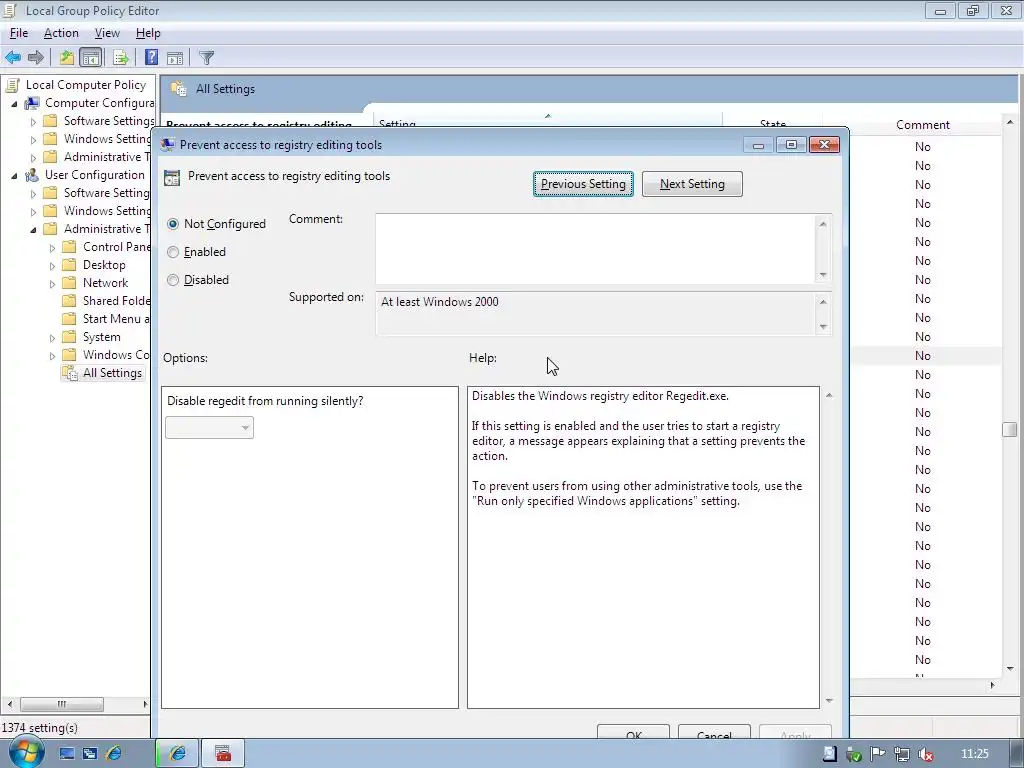Click the network tray icon
The image size is (1024, 768).
coord(902,755)
